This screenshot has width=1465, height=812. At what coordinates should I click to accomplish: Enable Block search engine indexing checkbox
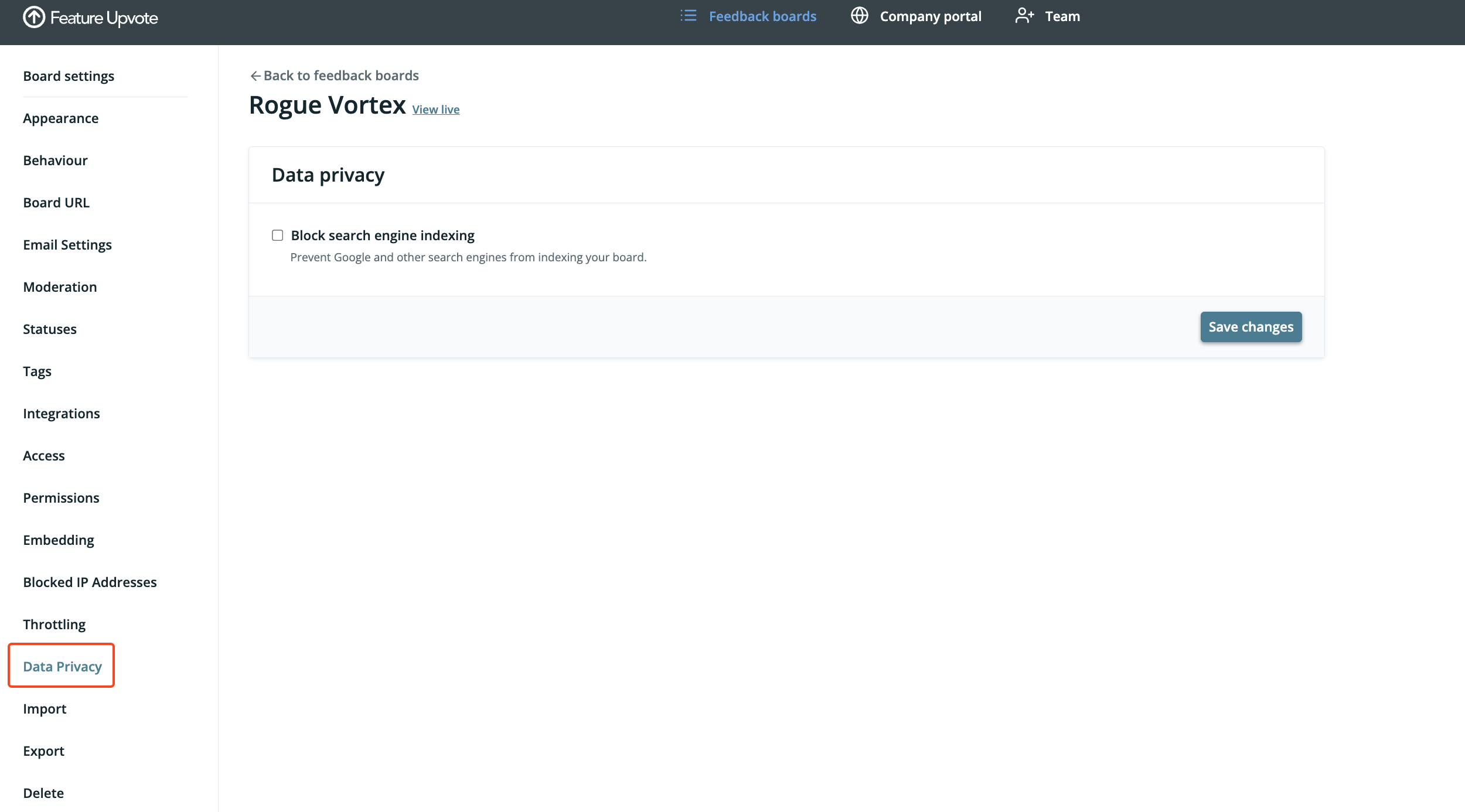tap(278, 236)
